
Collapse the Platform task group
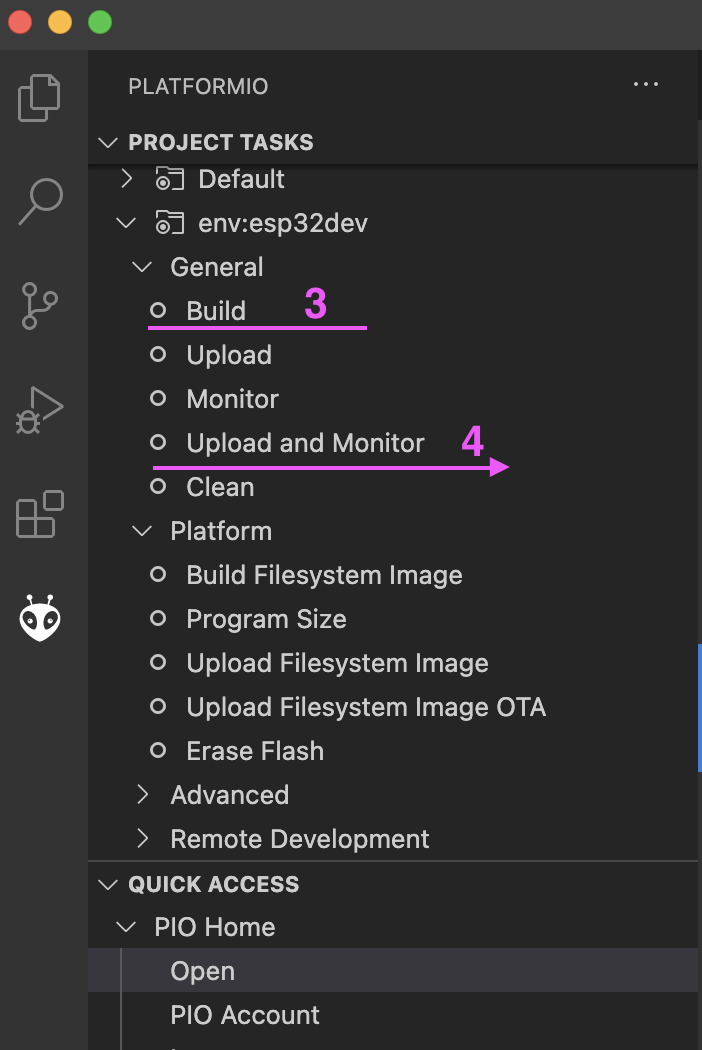[x=142, y=532]
